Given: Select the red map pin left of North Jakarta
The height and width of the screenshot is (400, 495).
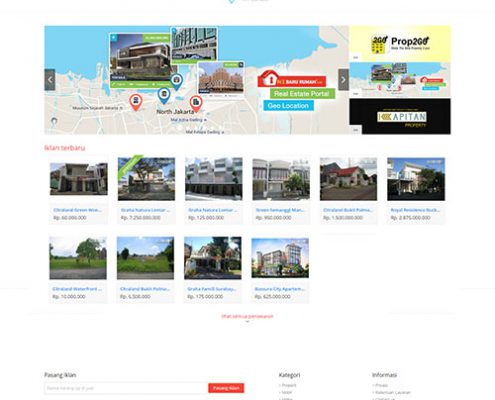Looking at the screenshot, I should pos(136,102).
